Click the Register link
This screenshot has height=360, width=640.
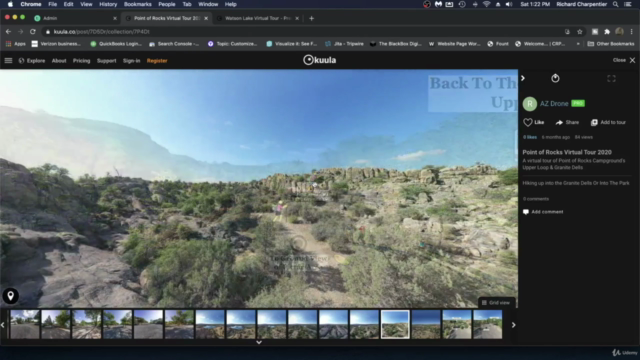[157, 60]
